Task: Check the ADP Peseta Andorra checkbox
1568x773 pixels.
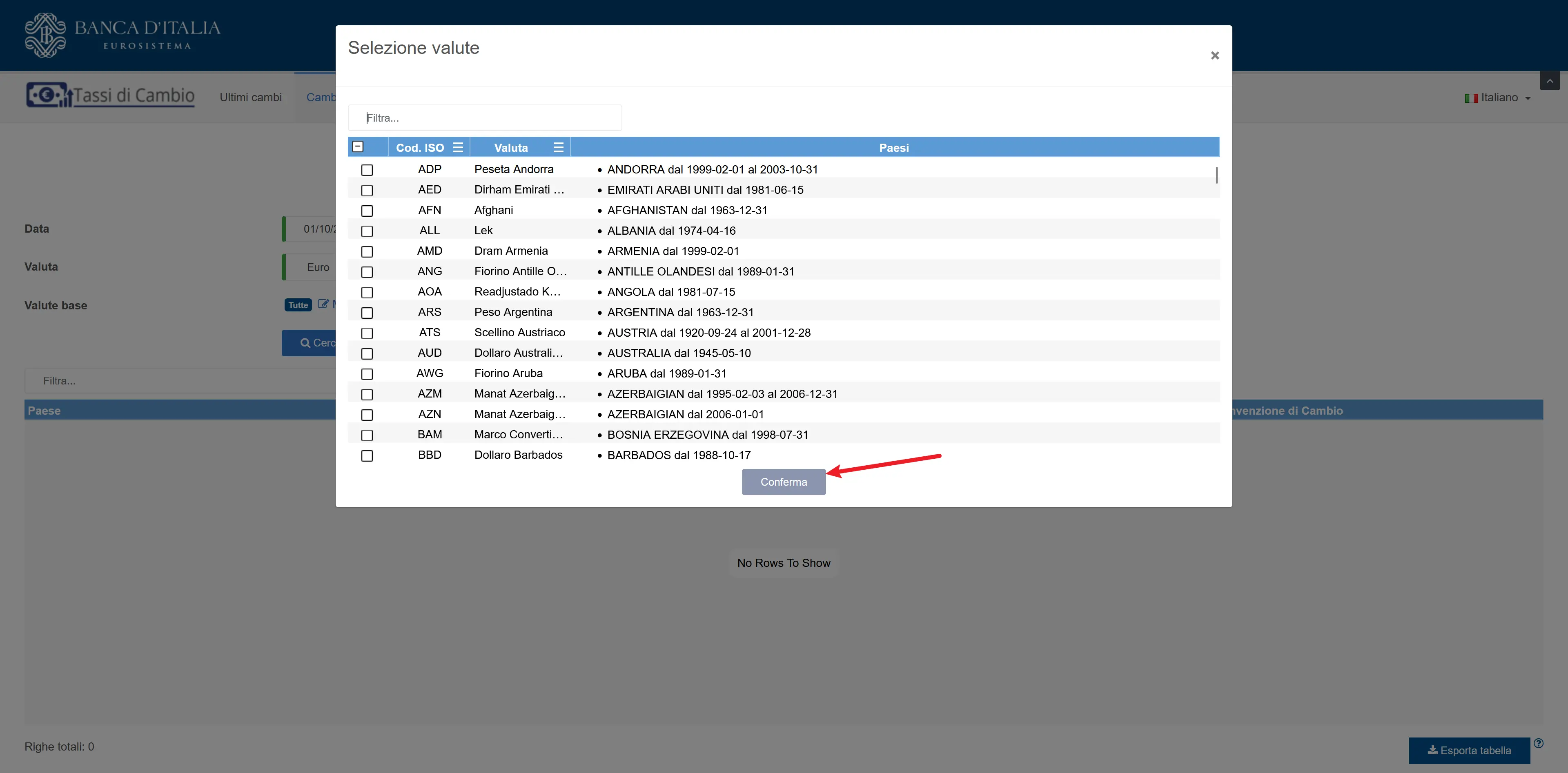Action: pyautogui.click(x=366, y=170)
